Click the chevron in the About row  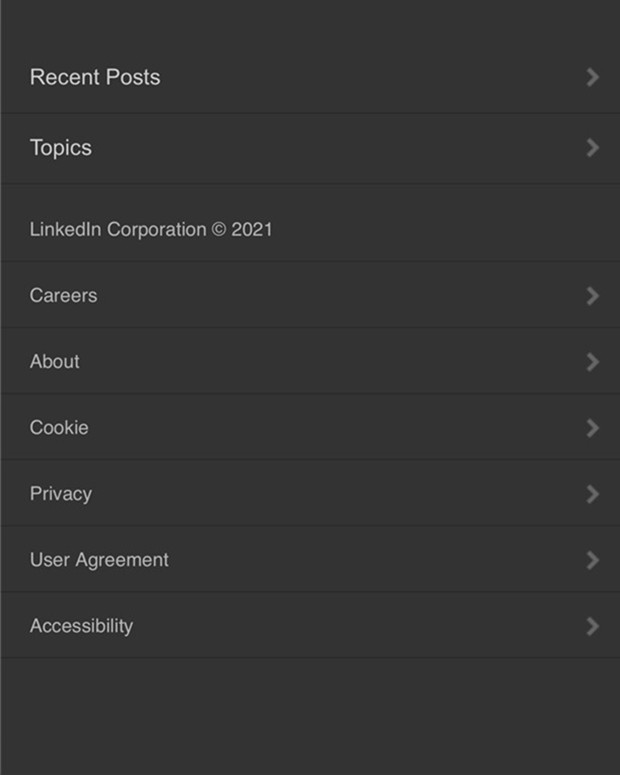[592, 362]
